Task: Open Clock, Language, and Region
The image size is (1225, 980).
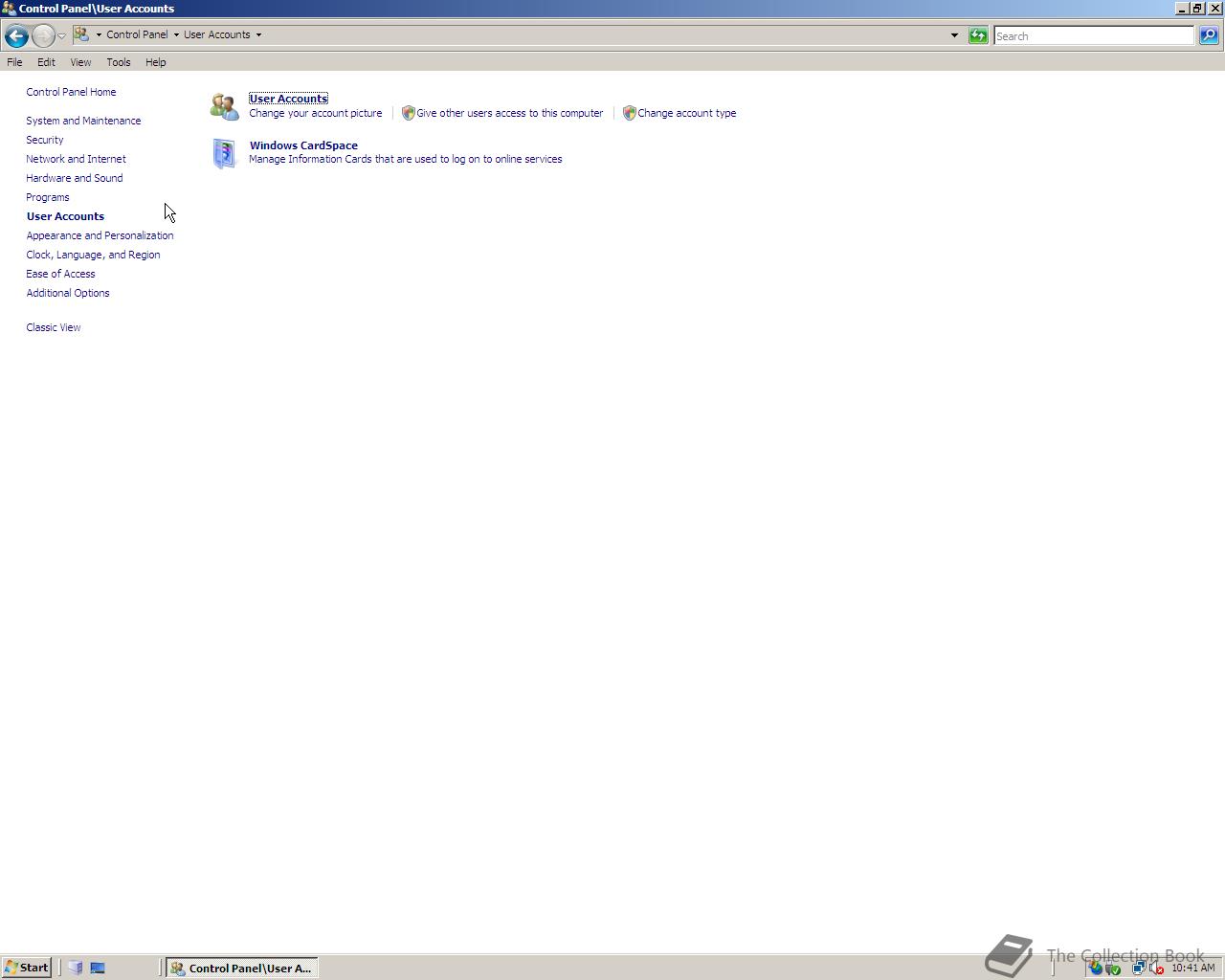Action: coord(93,255)
